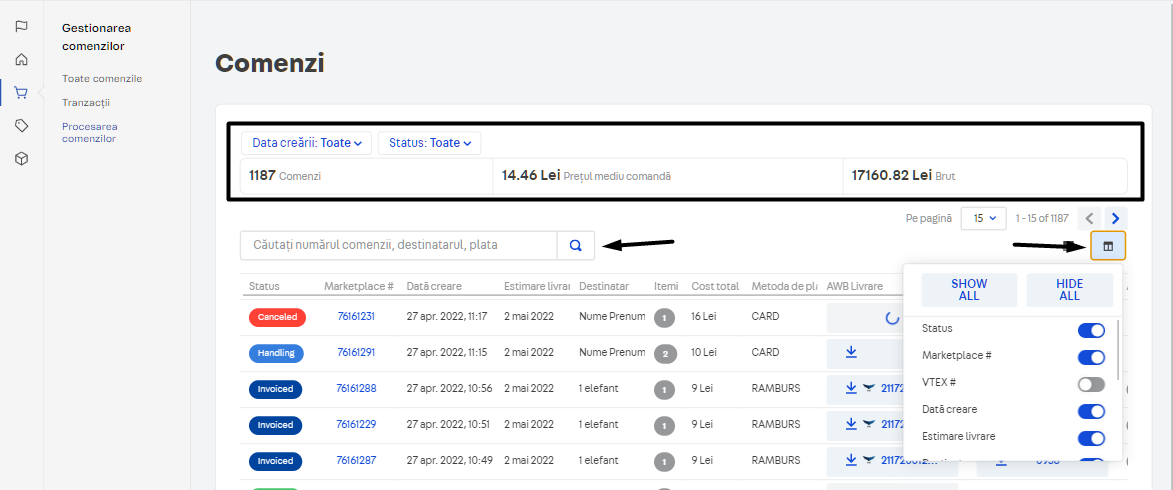Toggle the Status column switch
This screenshot has height=490, width=1173.
point(1091,330)
